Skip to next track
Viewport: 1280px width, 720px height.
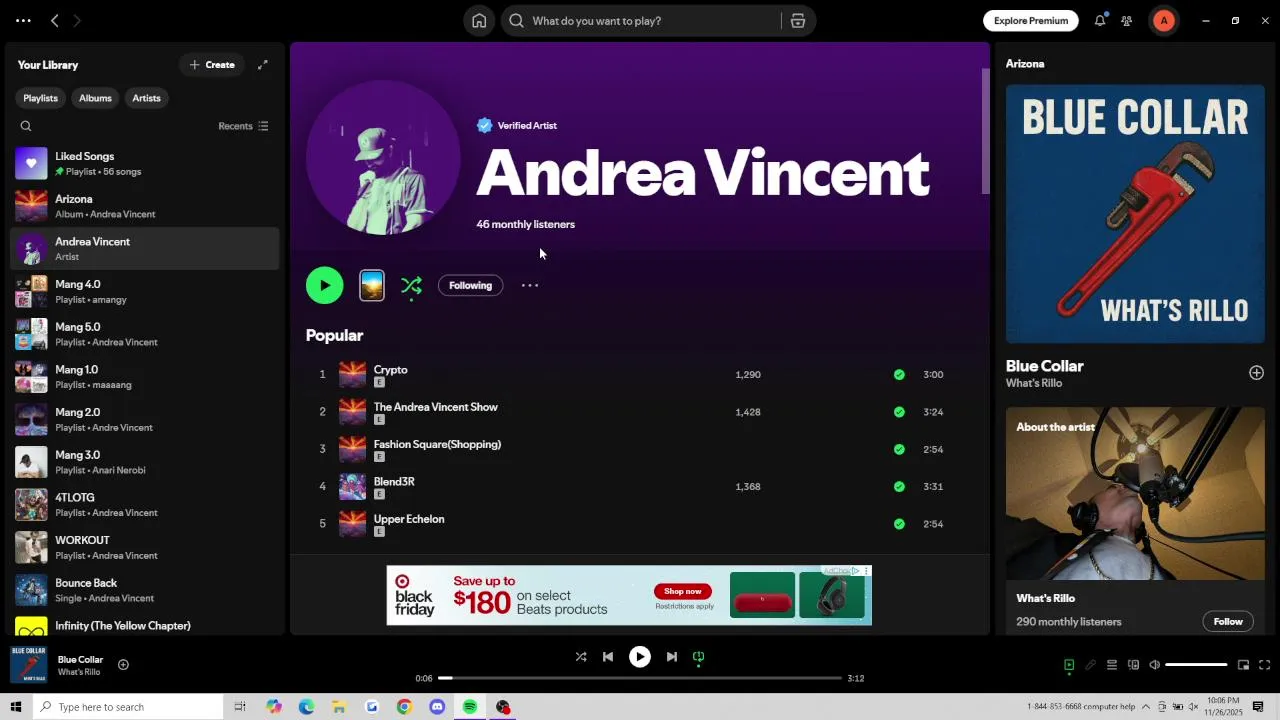coord(672,657)
